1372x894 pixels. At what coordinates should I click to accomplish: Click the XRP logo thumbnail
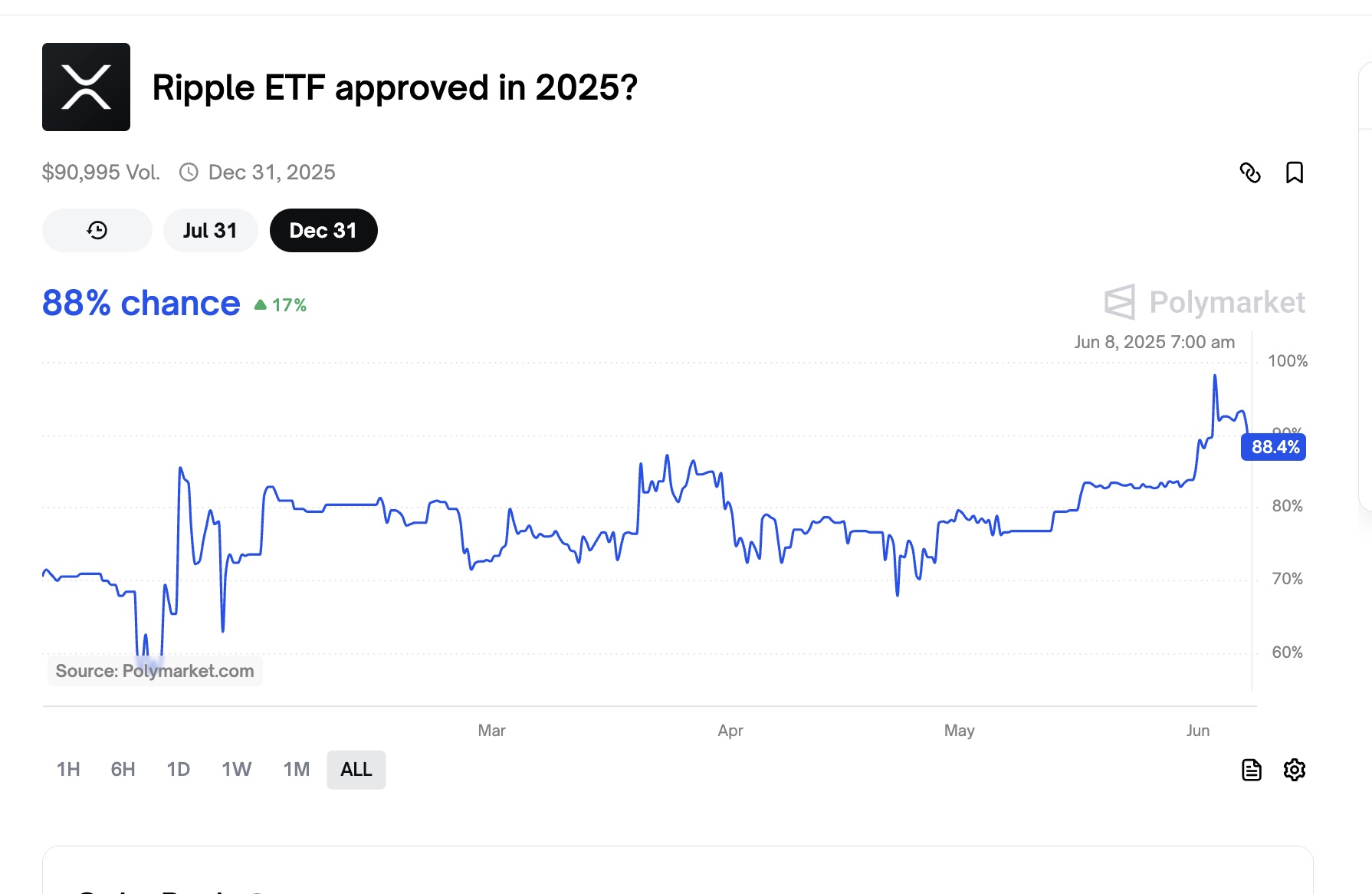(86, 87)
